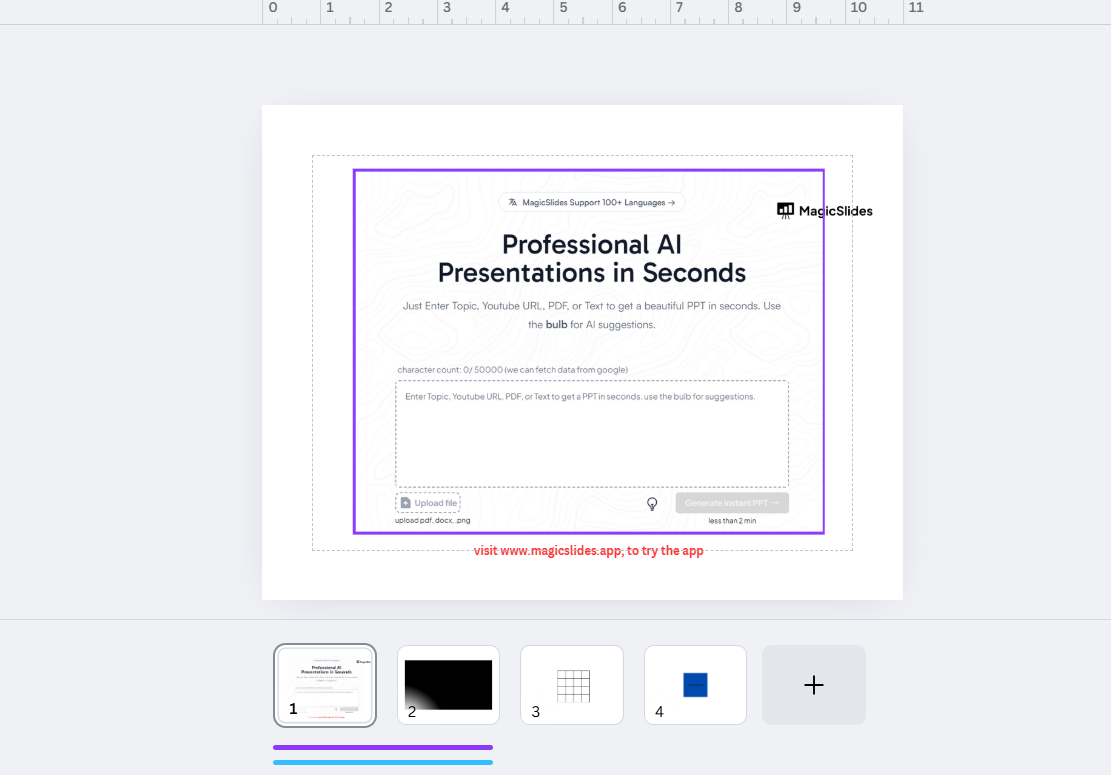
Task: Click ruler mark 5 at top
Action: [563, 8]
